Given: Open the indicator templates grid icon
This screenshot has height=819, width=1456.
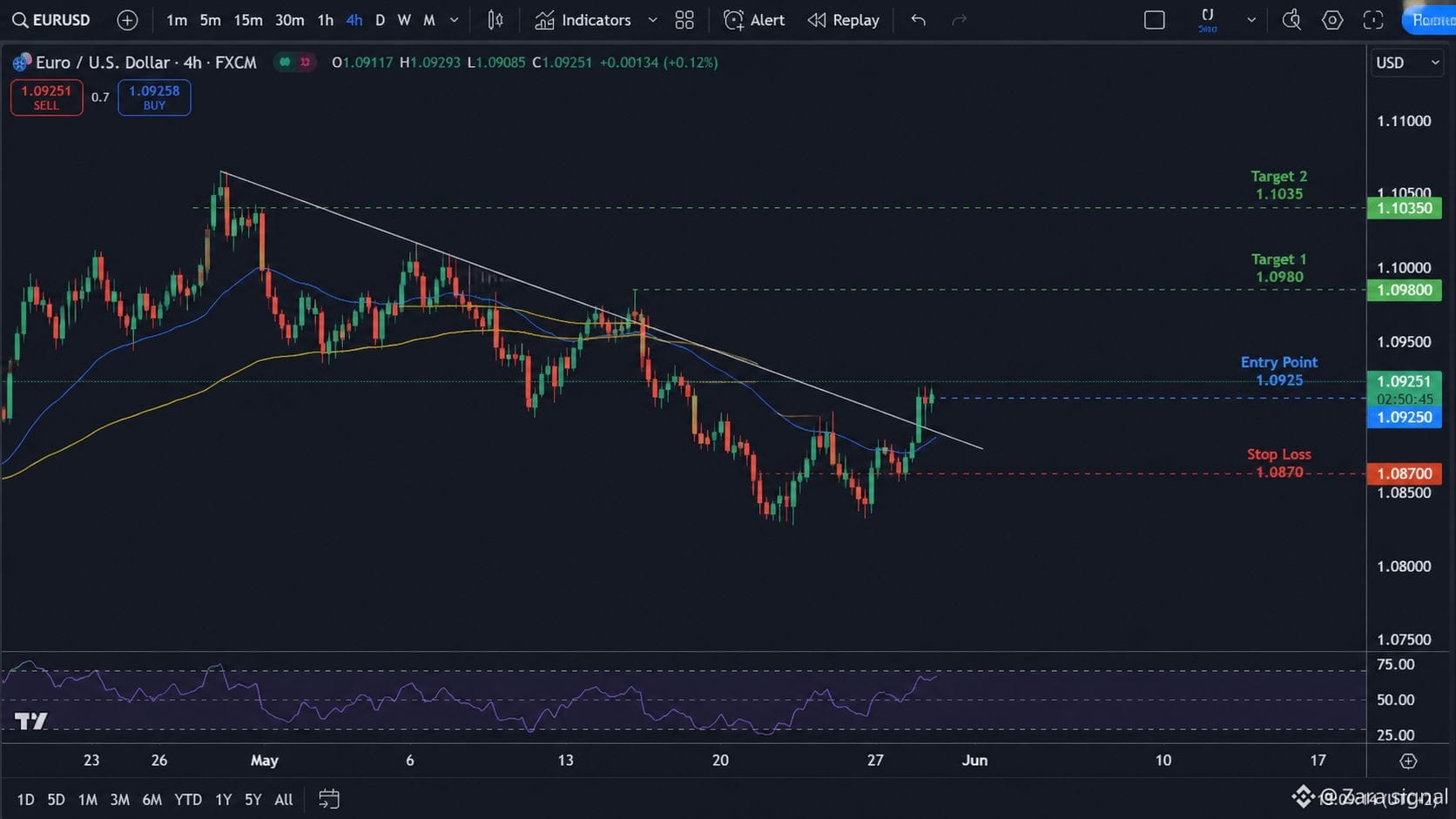Looking at the screenshot, I should (x=684, y=19).
